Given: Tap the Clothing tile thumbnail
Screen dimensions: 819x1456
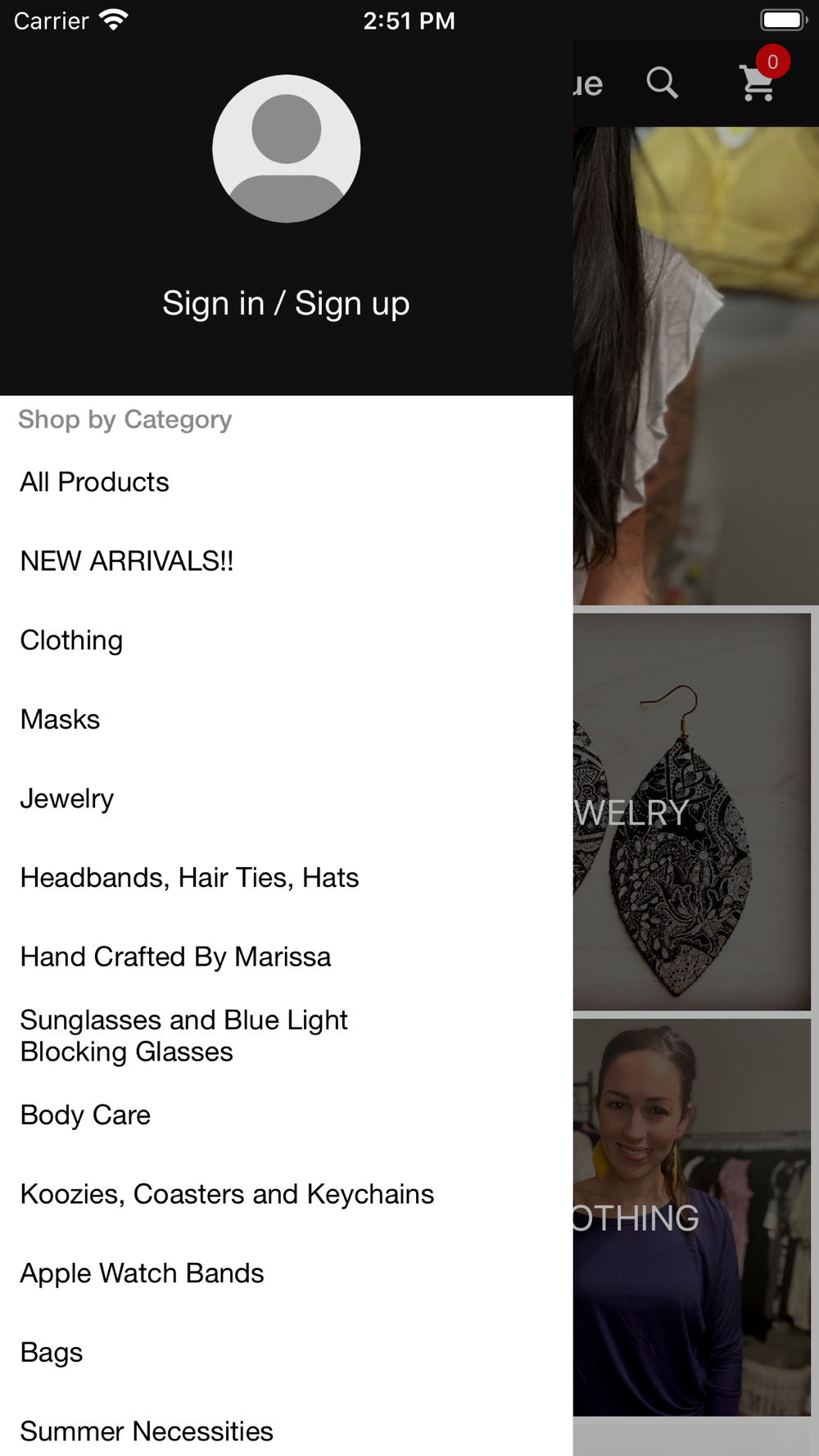Looking at the screenshot, I should click(x=692, y=1217).
